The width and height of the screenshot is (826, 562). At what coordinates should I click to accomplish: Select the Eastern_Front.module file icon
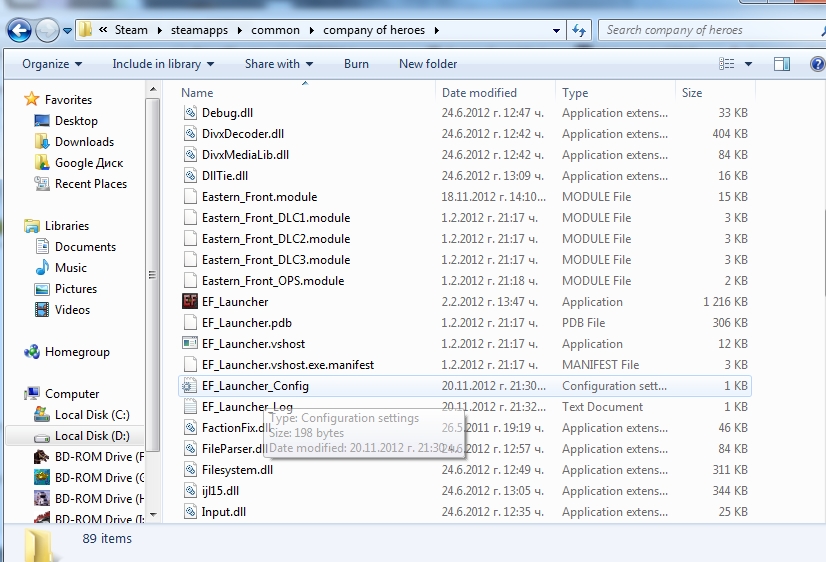click(x=190, y=197)
